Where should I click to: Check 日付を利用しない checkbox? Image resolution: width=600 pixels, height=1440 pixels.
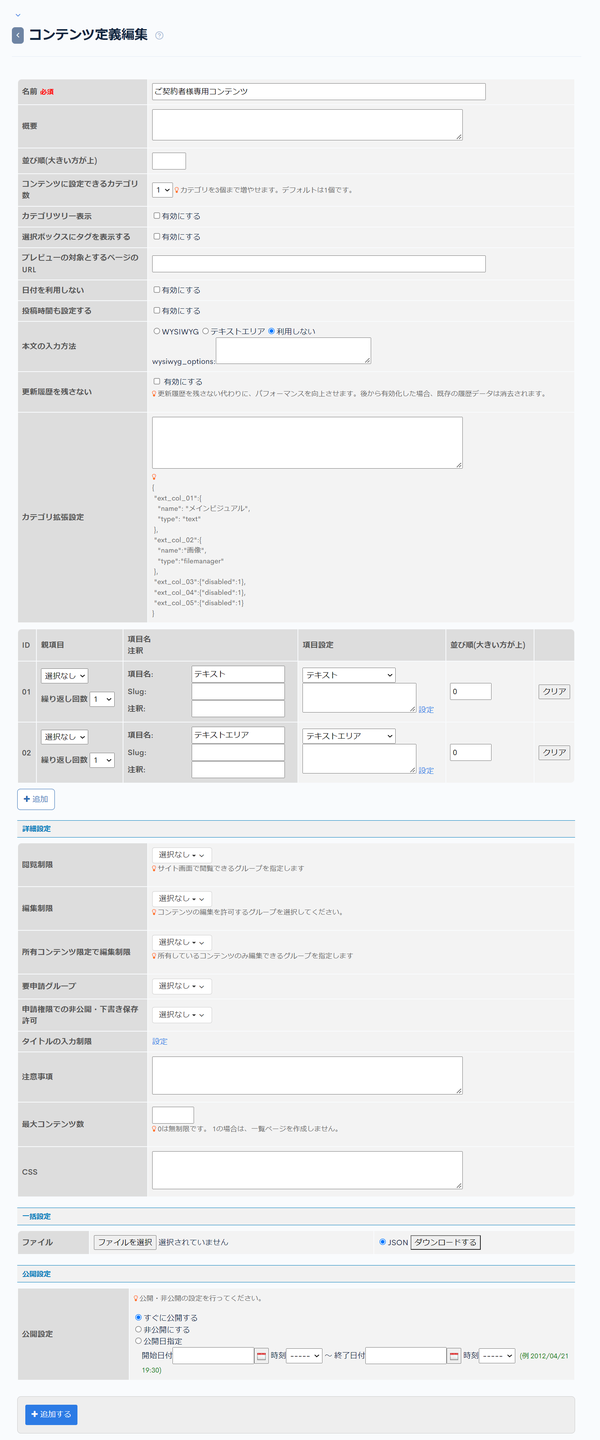tap(156, 290)
